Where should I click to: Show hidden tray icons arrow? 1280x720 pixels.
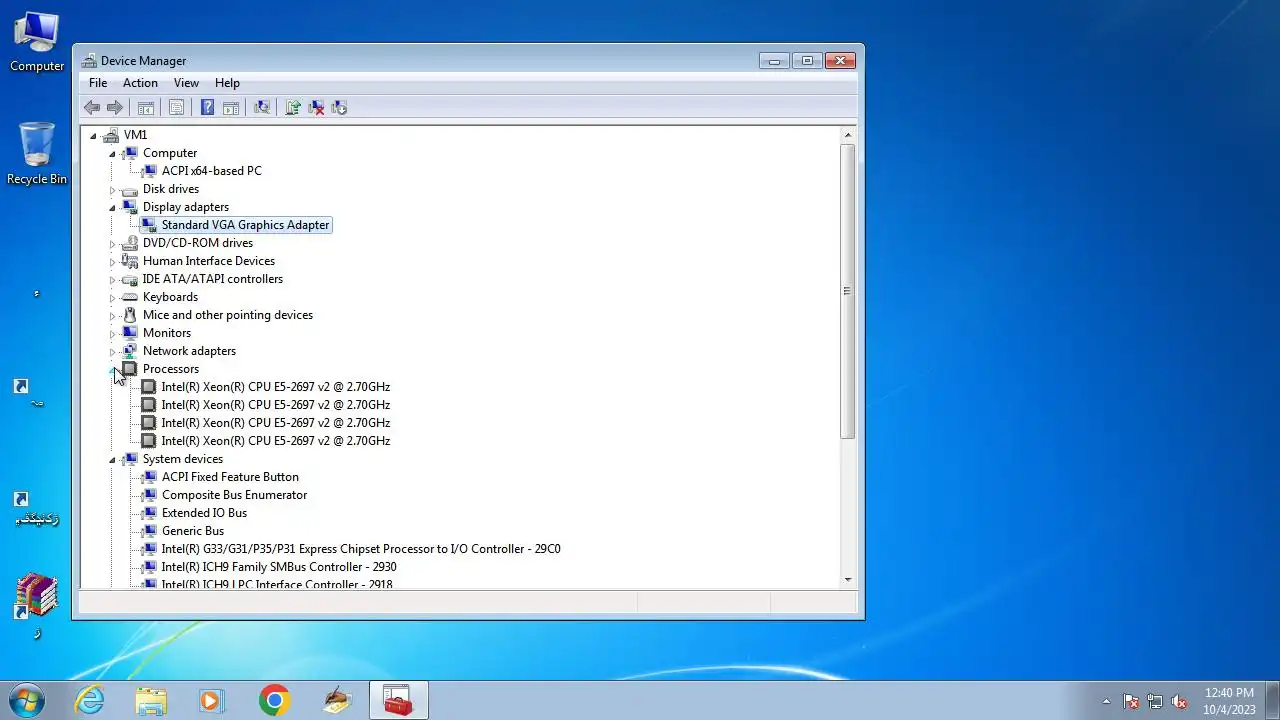pyautogui.click(x=1106, y=701)
